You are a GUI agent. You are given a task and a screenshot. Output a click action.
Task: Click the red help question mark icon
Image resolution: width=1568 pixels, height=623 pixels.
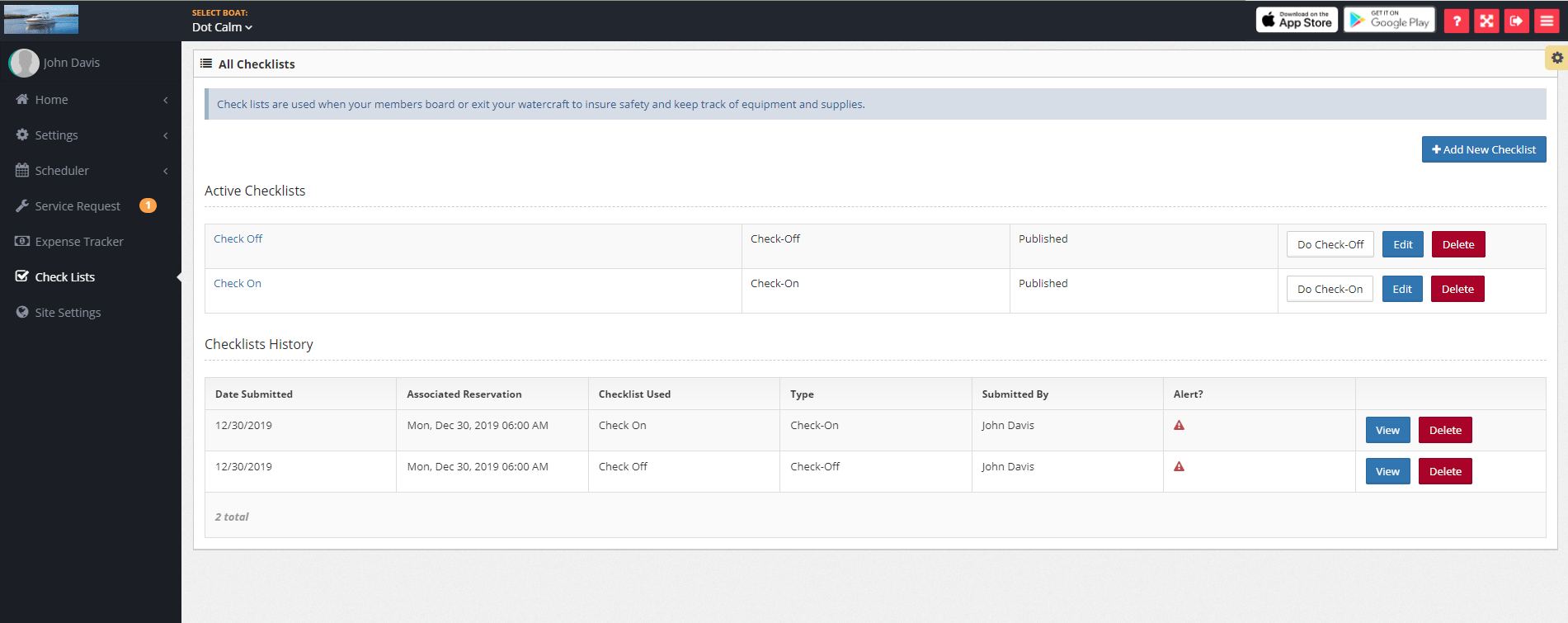tap(1456, 21)
